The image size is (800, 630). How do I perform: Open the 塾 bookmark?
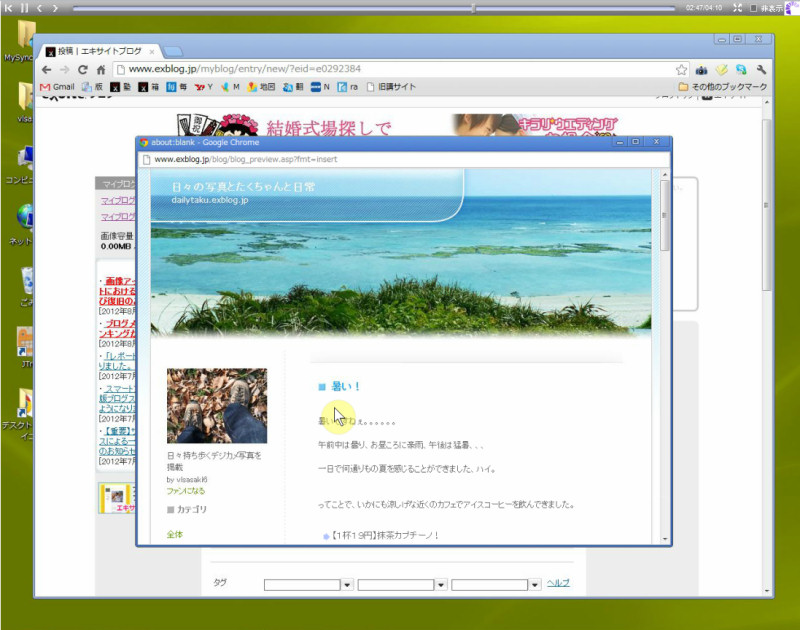121,87
